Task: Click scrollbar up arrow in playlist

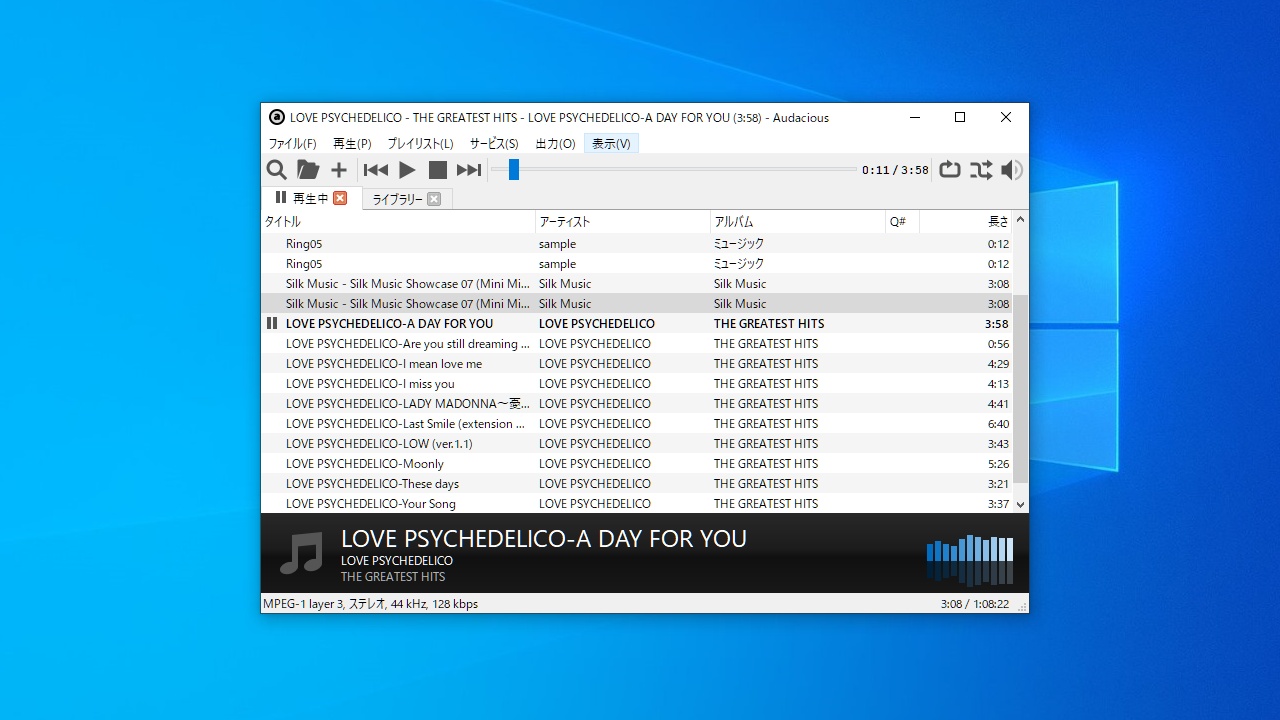Action: [1021, 220]
